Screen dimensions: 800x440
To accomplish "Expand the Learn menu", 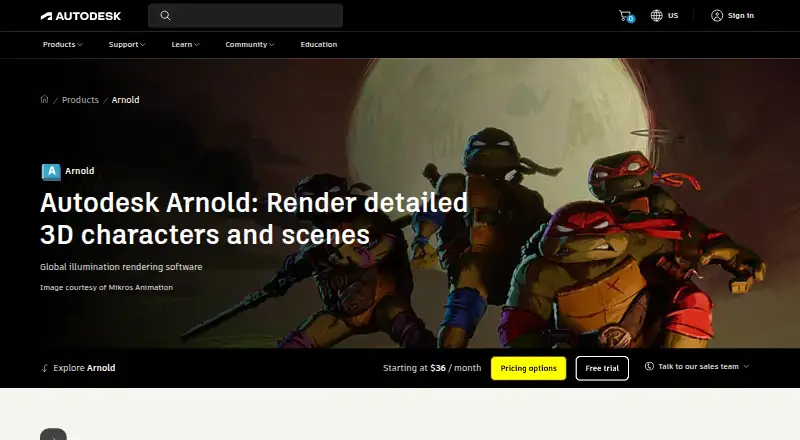I will 185,44.
